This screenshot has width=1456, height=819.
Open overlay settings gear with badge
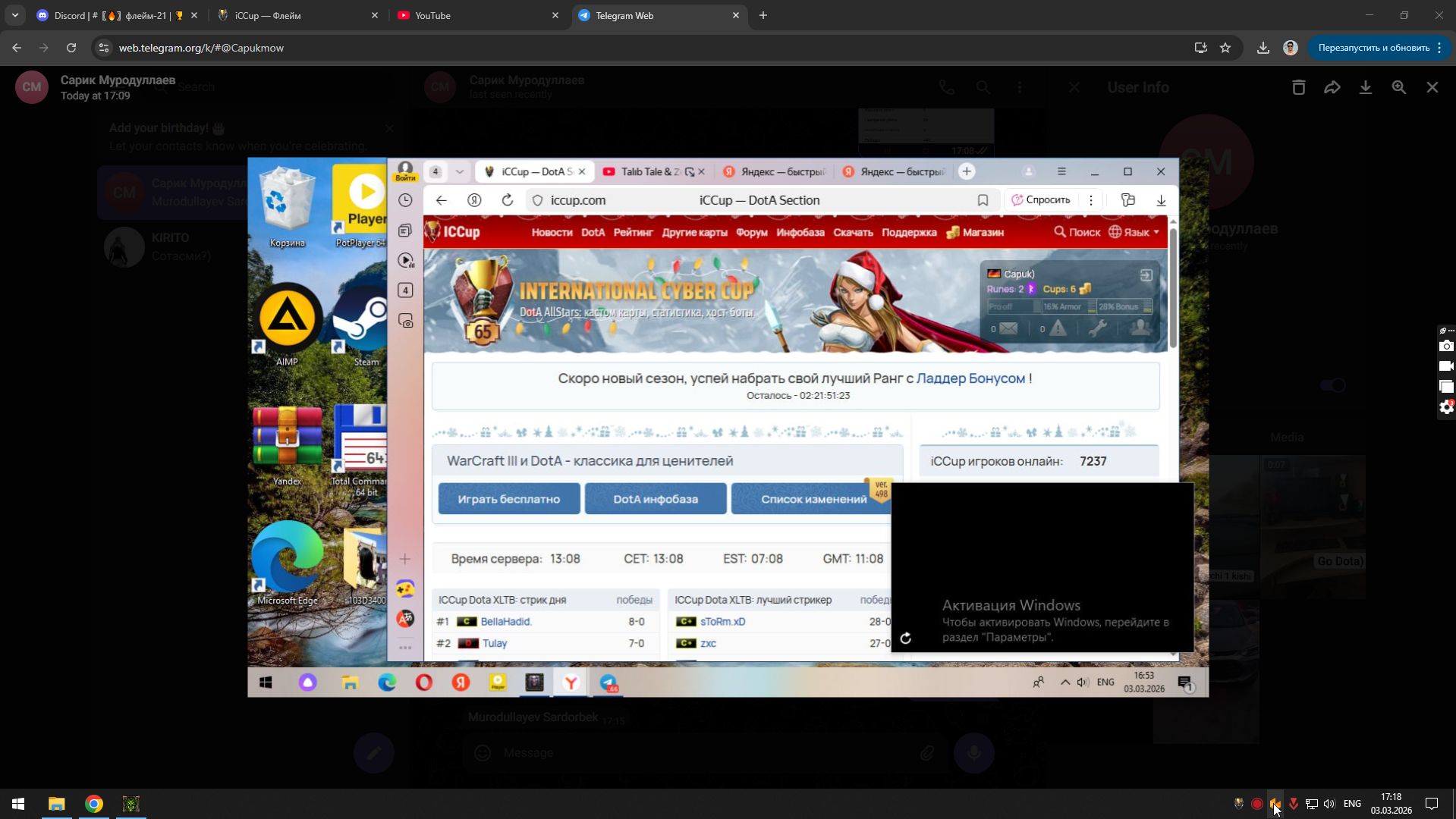coord(1446,407)
